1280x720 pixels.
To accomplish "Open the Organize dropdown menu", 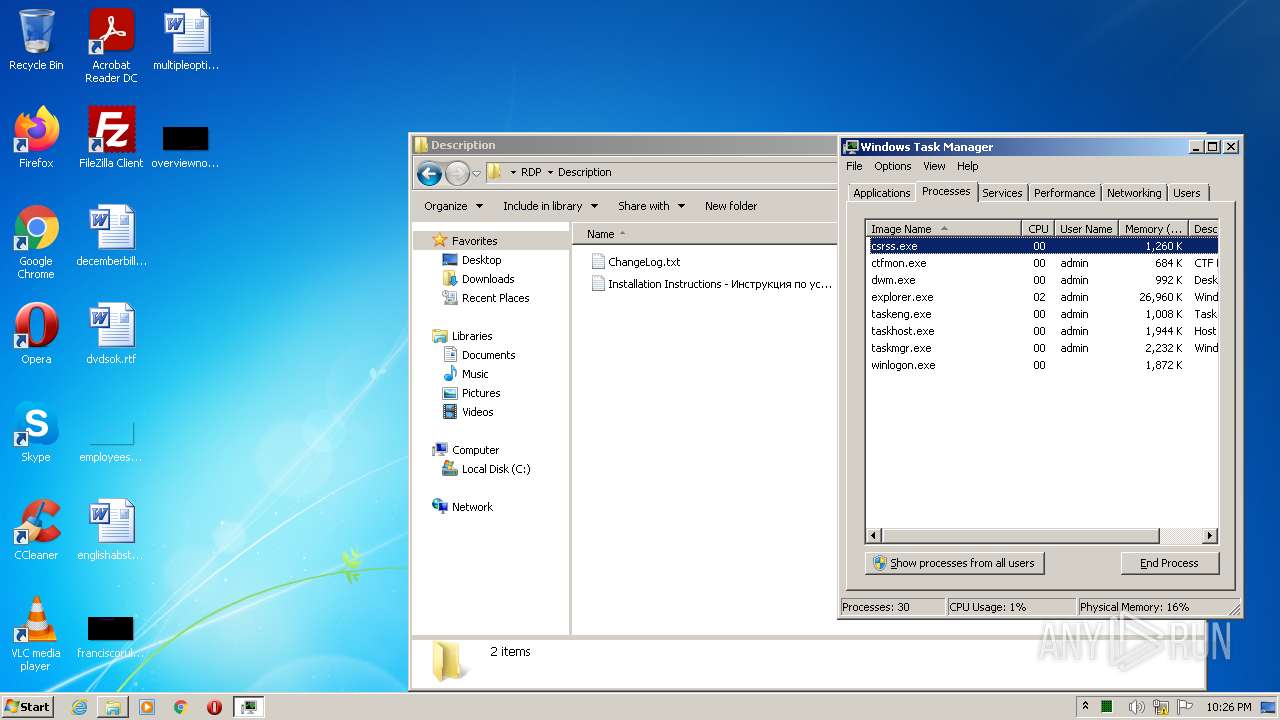I will tap(453, 206).
